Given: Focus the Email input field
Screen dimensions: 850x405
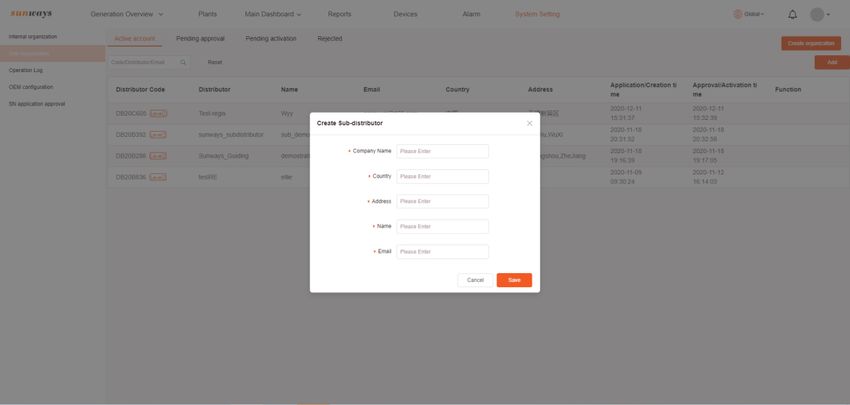Looking at the screenshot, I should click(x=442, y=252).
